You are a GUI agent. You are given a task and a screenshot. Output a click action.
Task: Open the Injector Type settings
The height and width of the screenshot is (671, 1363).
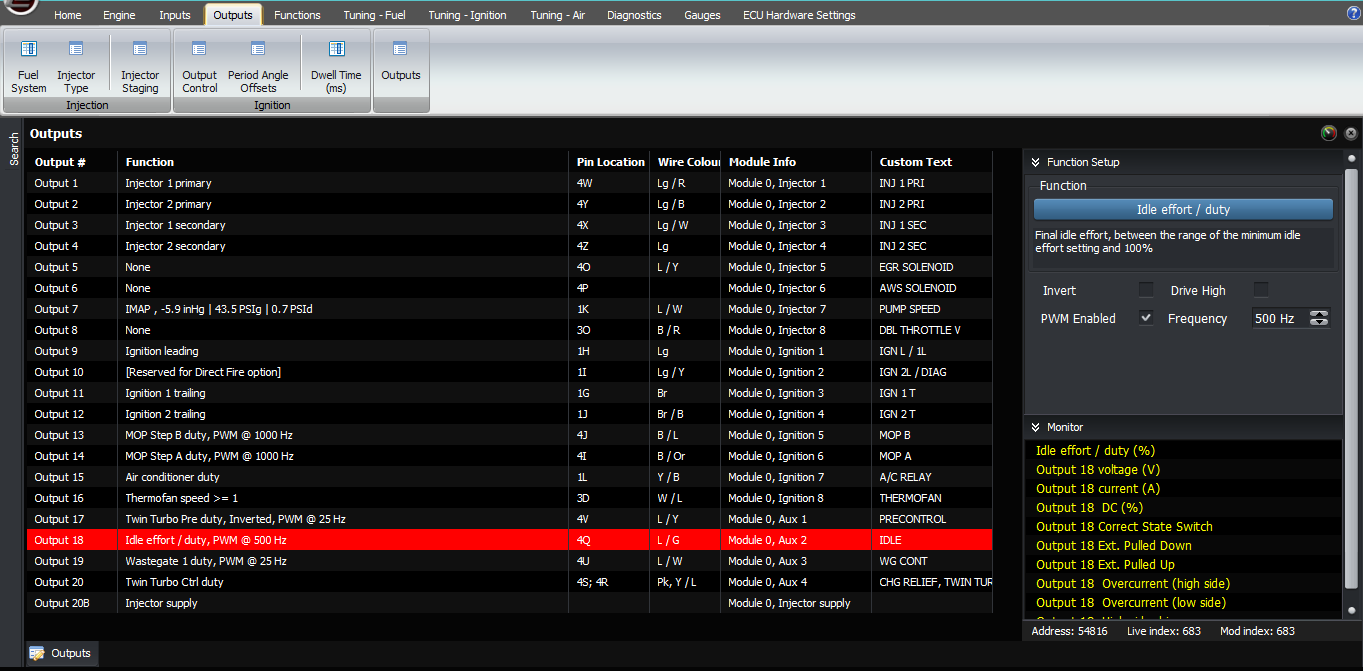(x=76, y=67)
